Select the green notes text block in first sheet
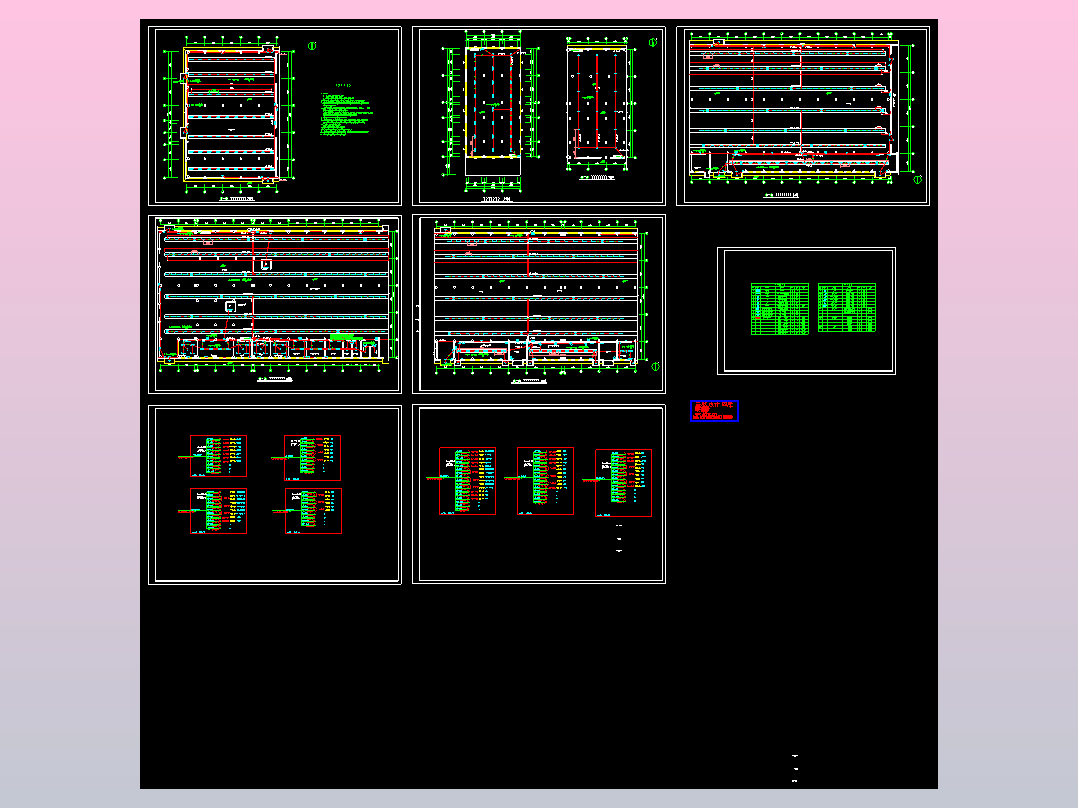The width and height of the screenshot is (1078, 808). (346, 110)
